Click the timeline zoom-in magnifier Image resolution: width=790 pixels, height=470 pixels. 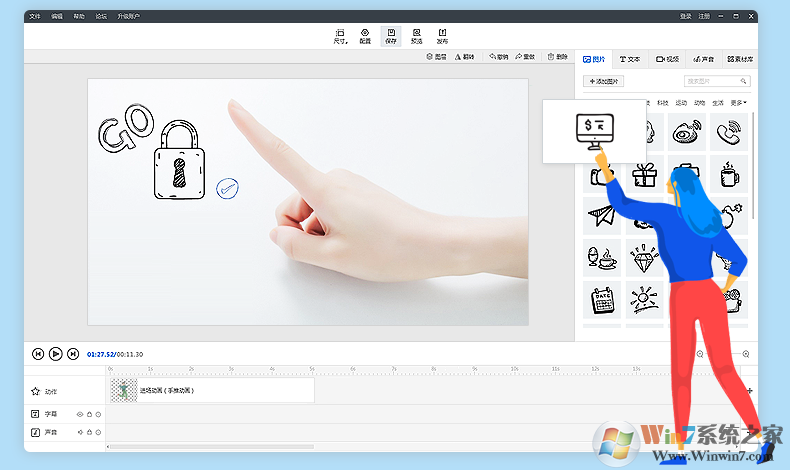(x=746, y=354)
